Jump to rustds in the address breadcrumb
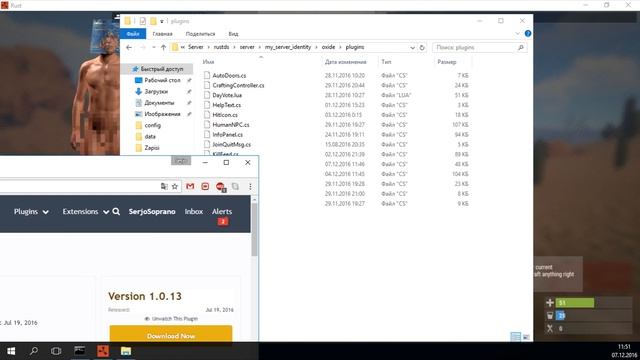Viewport: 640px width, 360px height. click(x=221, y=47)
